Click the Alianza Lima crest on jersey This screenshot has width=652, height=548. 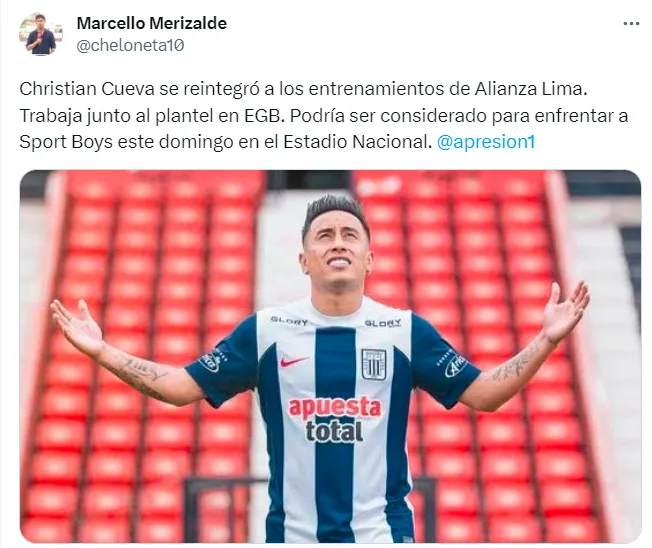(x=374, y=364)
